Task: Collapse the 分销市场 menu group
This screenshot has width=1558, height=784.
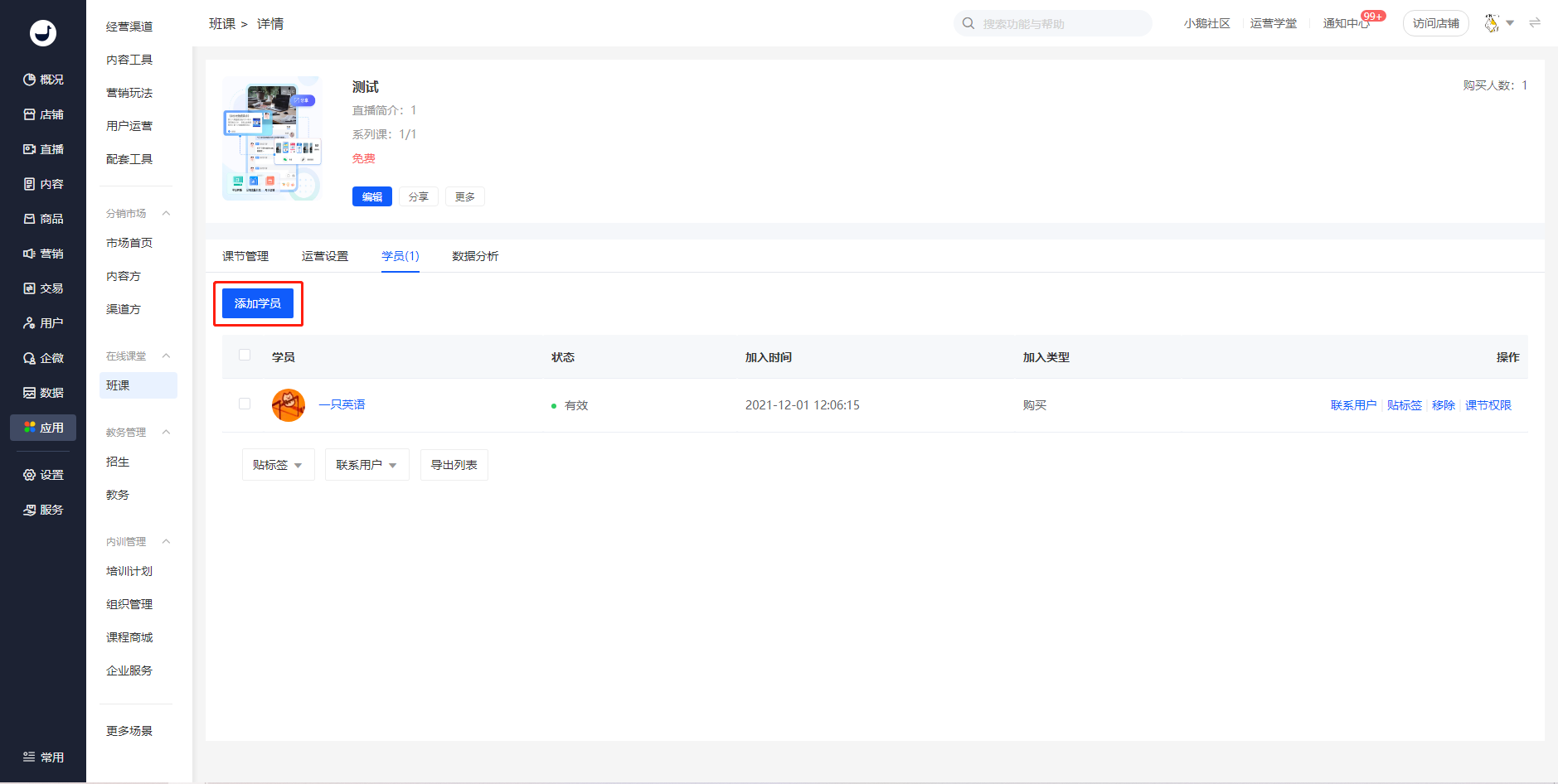Action: tap(166, 213)
